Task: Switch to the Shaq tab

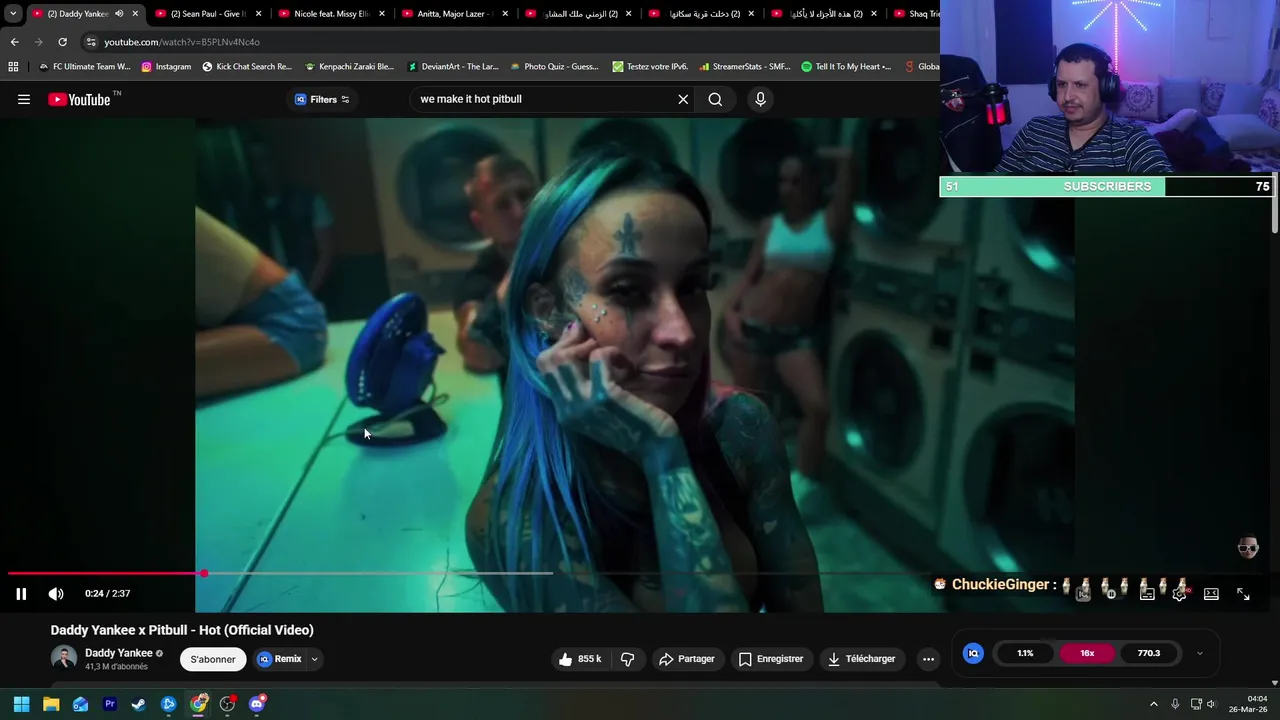Action: pos(915,14)
